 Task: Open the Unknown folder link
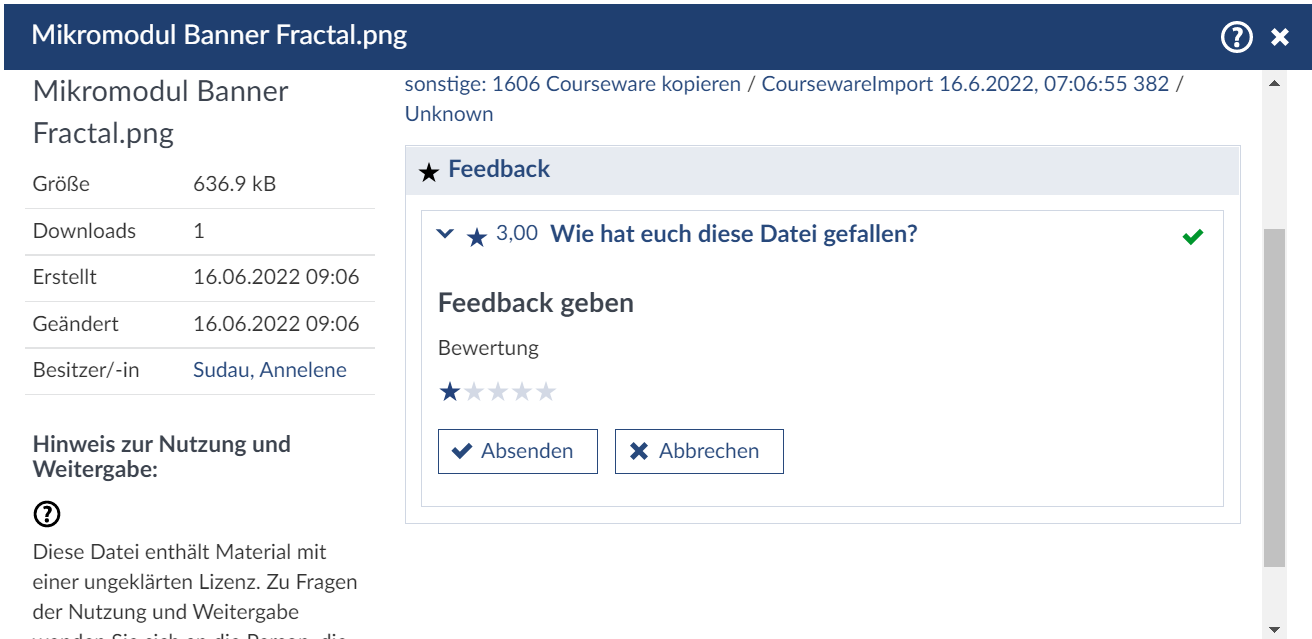(449, 114)
